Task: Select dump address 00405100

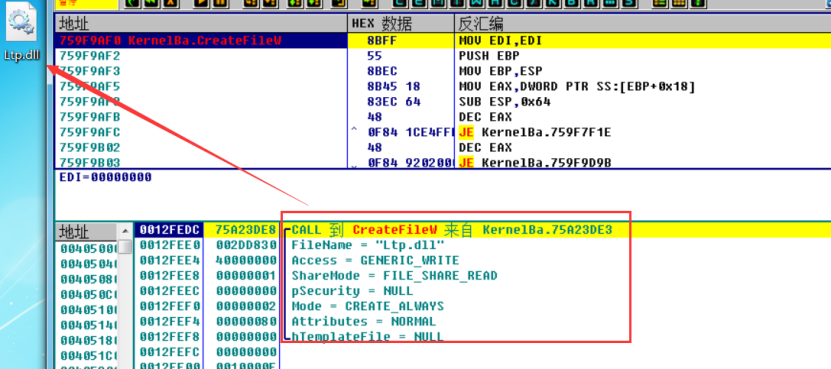Action: tap(88, 309)
